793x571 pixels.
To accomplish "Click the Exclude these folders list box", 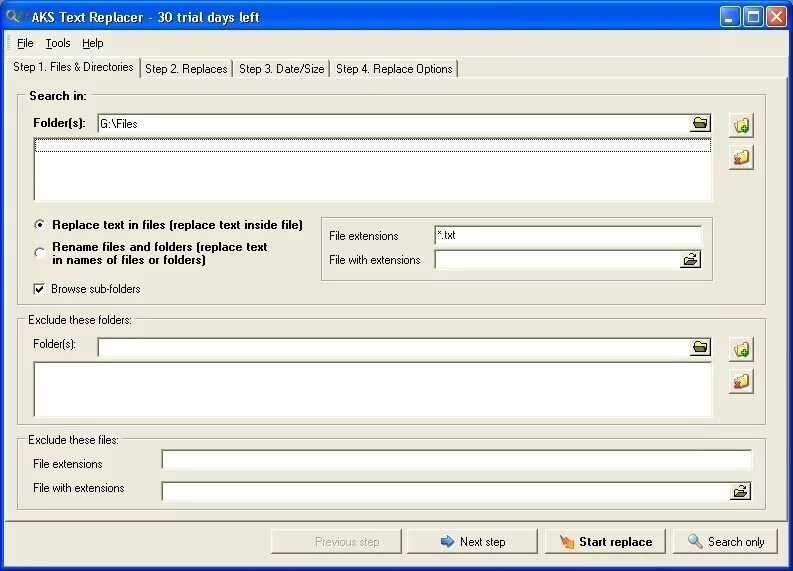I will [x=373, y=389].
